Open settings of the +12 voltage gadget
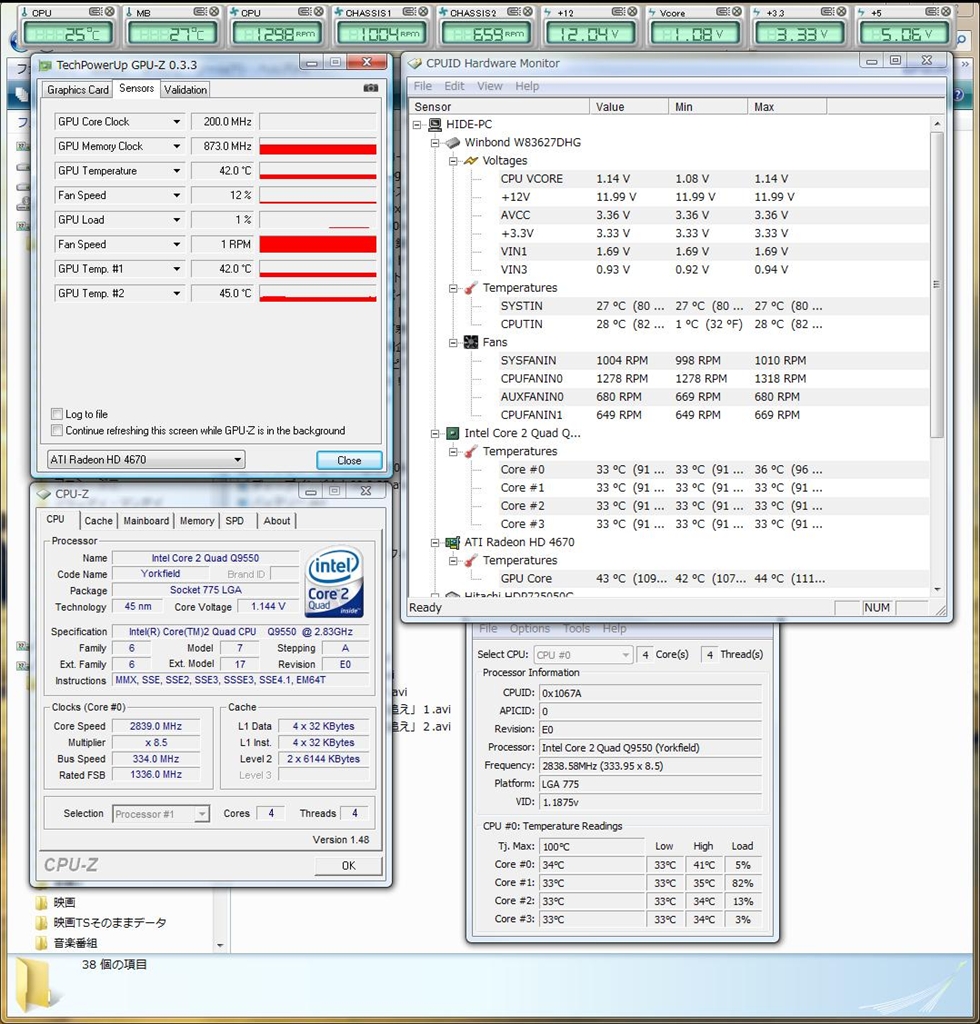The height and width of the screenshot is (1024, 980). pyautogui.click(x=618, y=12)
